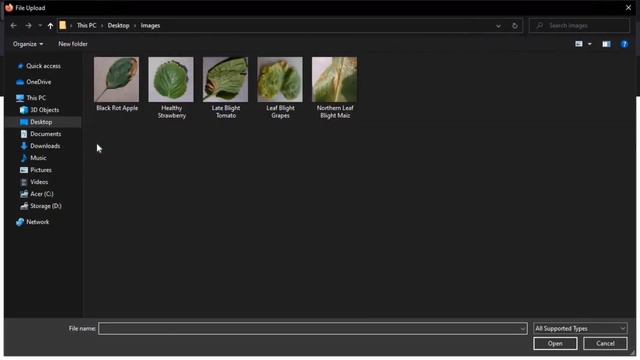Go up one folder level
Screen dimensions: 640x360
coord(50,25)
